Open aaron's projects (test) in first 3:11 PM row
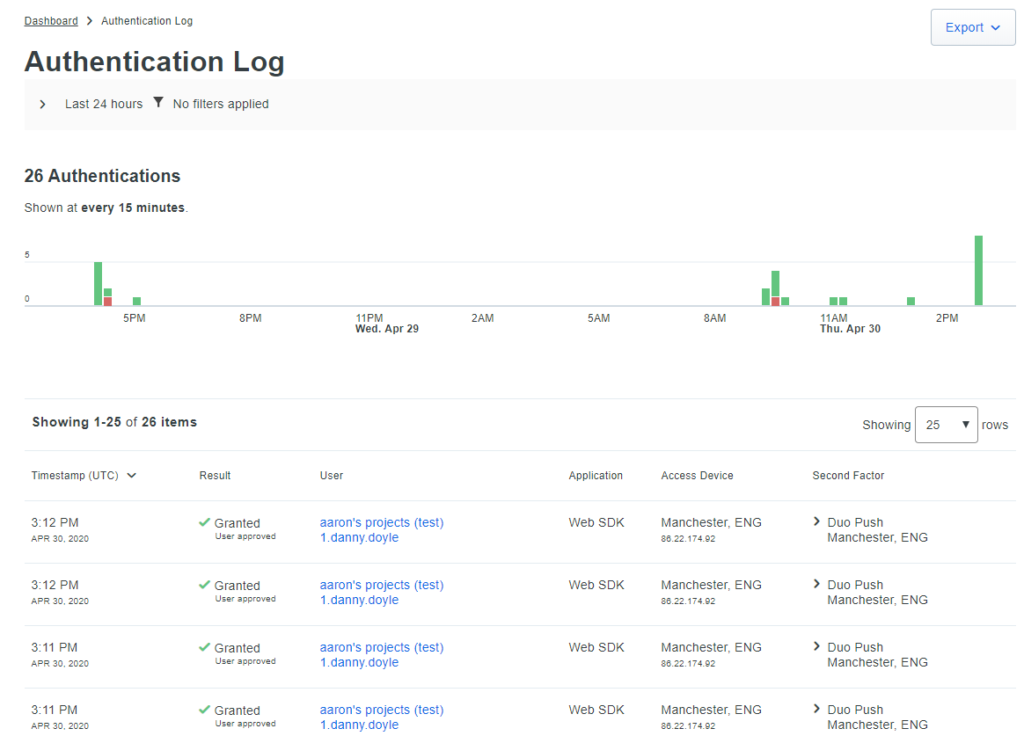 pos(381,647)
